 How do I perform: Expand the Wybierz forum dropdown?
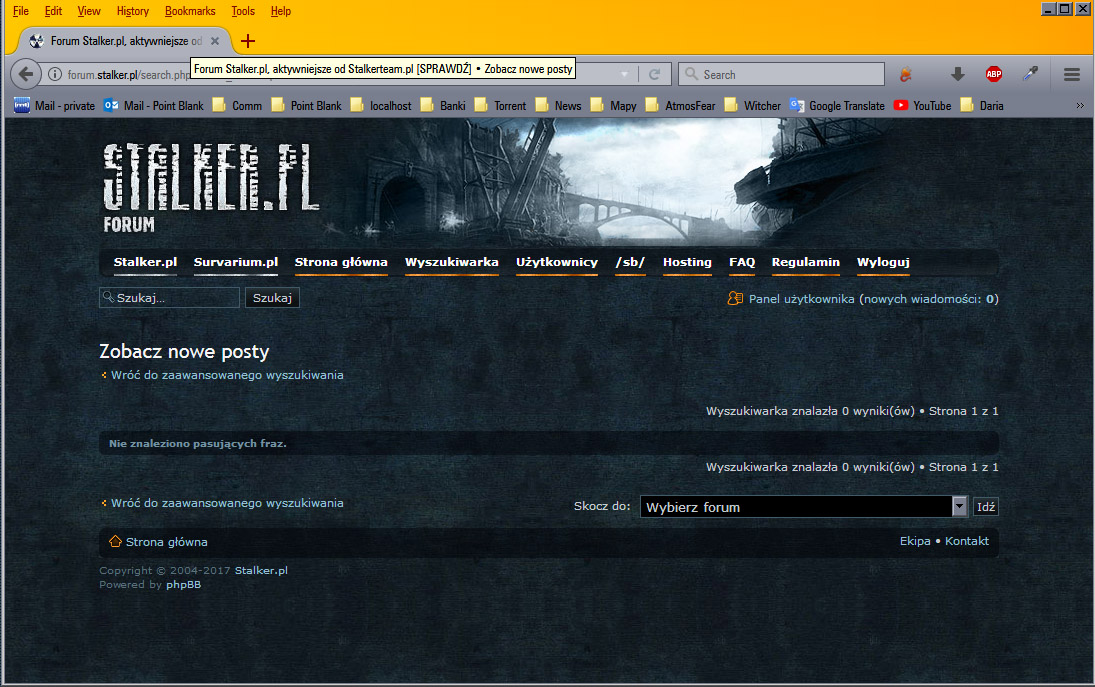click(x=804, y=507)
